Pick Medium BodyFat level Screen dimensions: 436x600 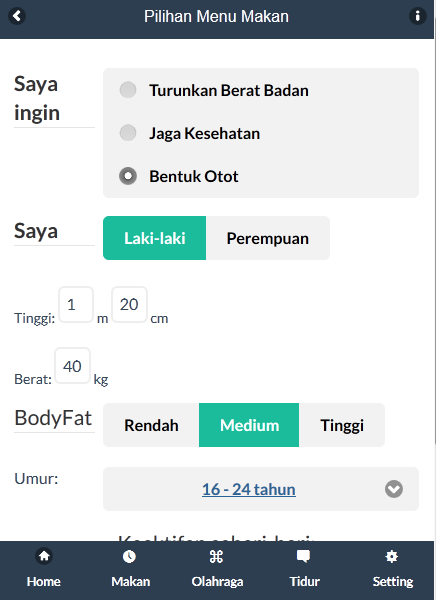(x=249, y=425)
